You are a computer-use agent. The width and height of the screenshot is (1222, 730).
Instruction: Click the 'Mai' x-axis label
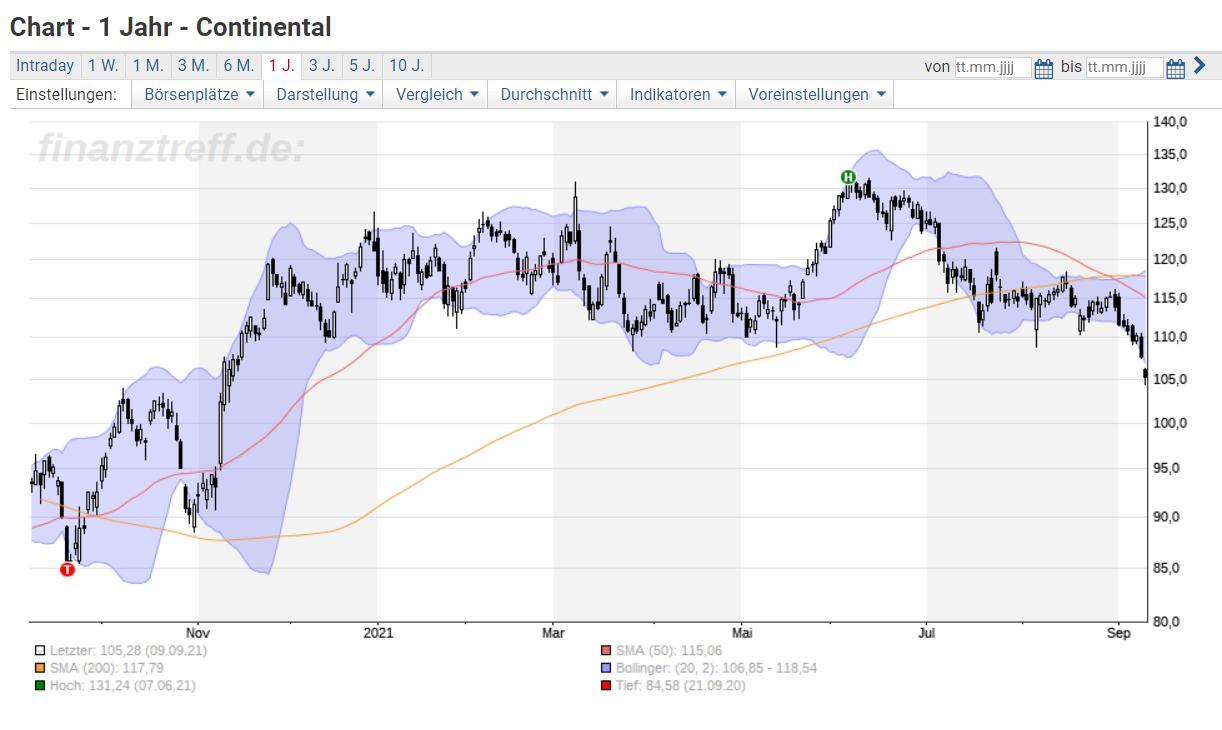point(741,633)
